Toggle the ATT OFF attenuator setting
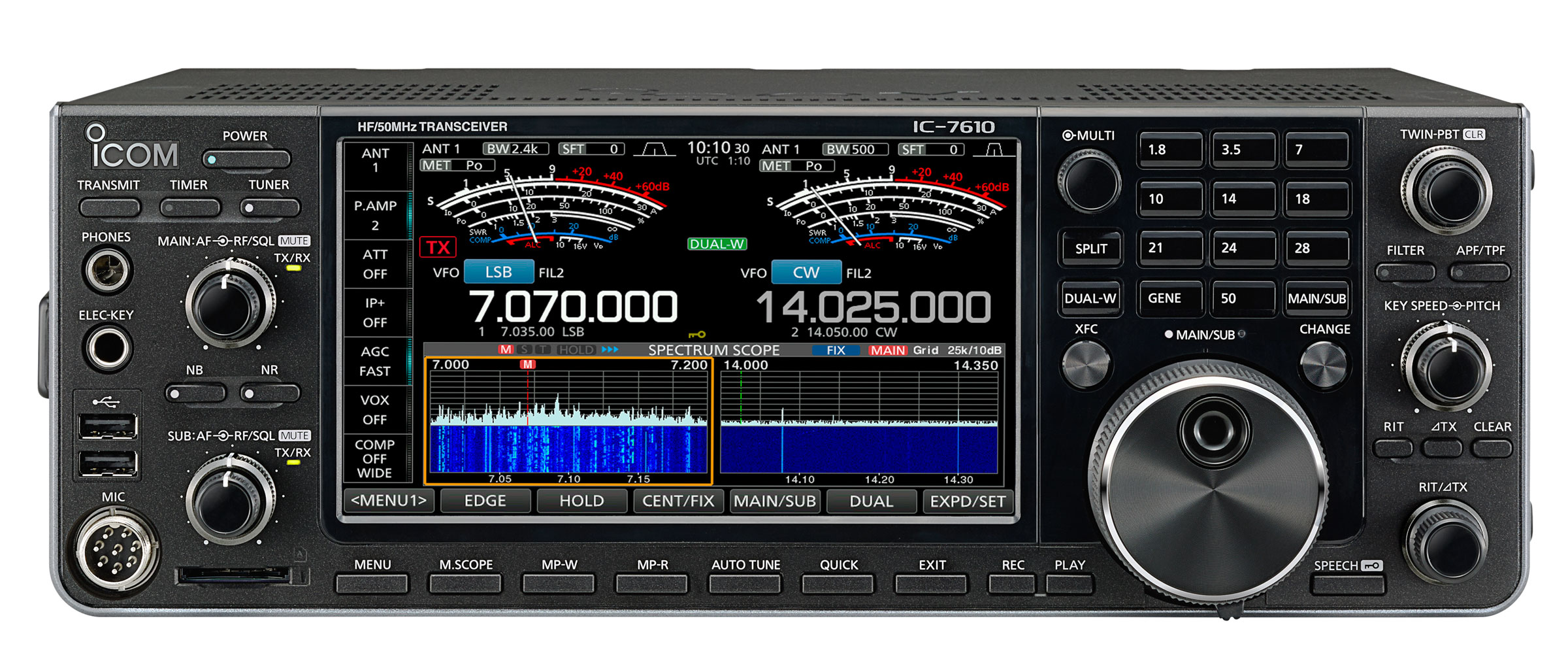The image size is (1568, 661). (375, 264)
